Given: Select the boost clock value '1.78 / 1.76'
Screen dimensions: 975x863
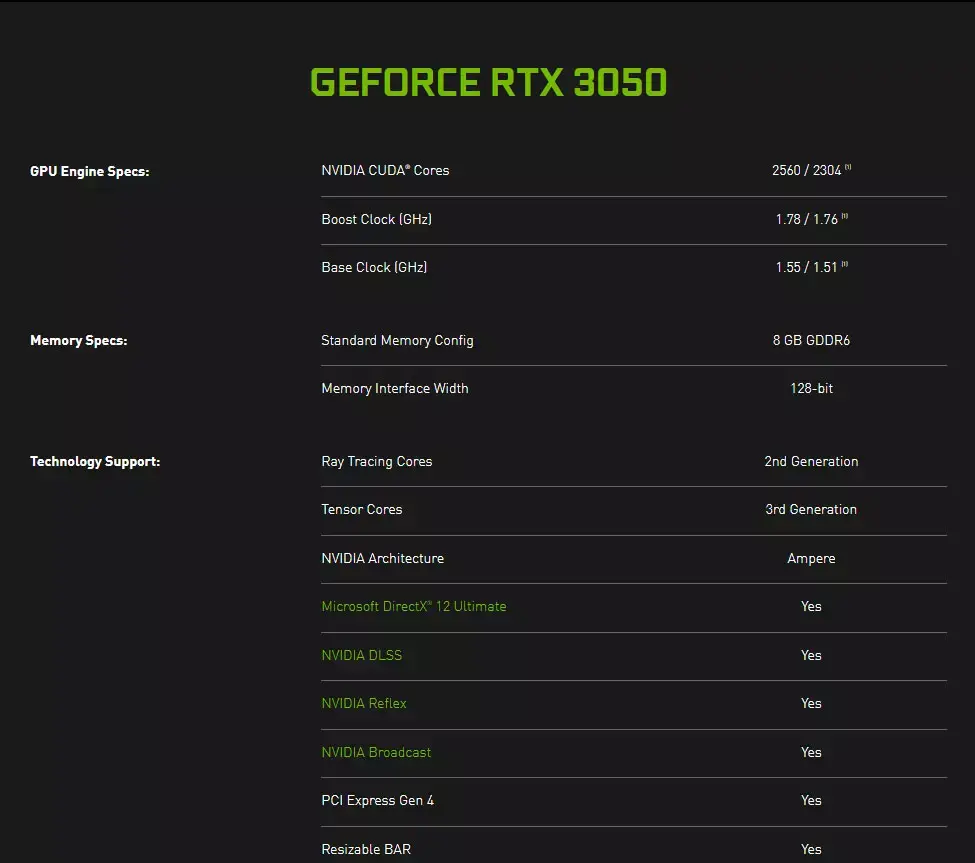Looking at the screenshot, I should pyautogui.click(x=806, y=219).
